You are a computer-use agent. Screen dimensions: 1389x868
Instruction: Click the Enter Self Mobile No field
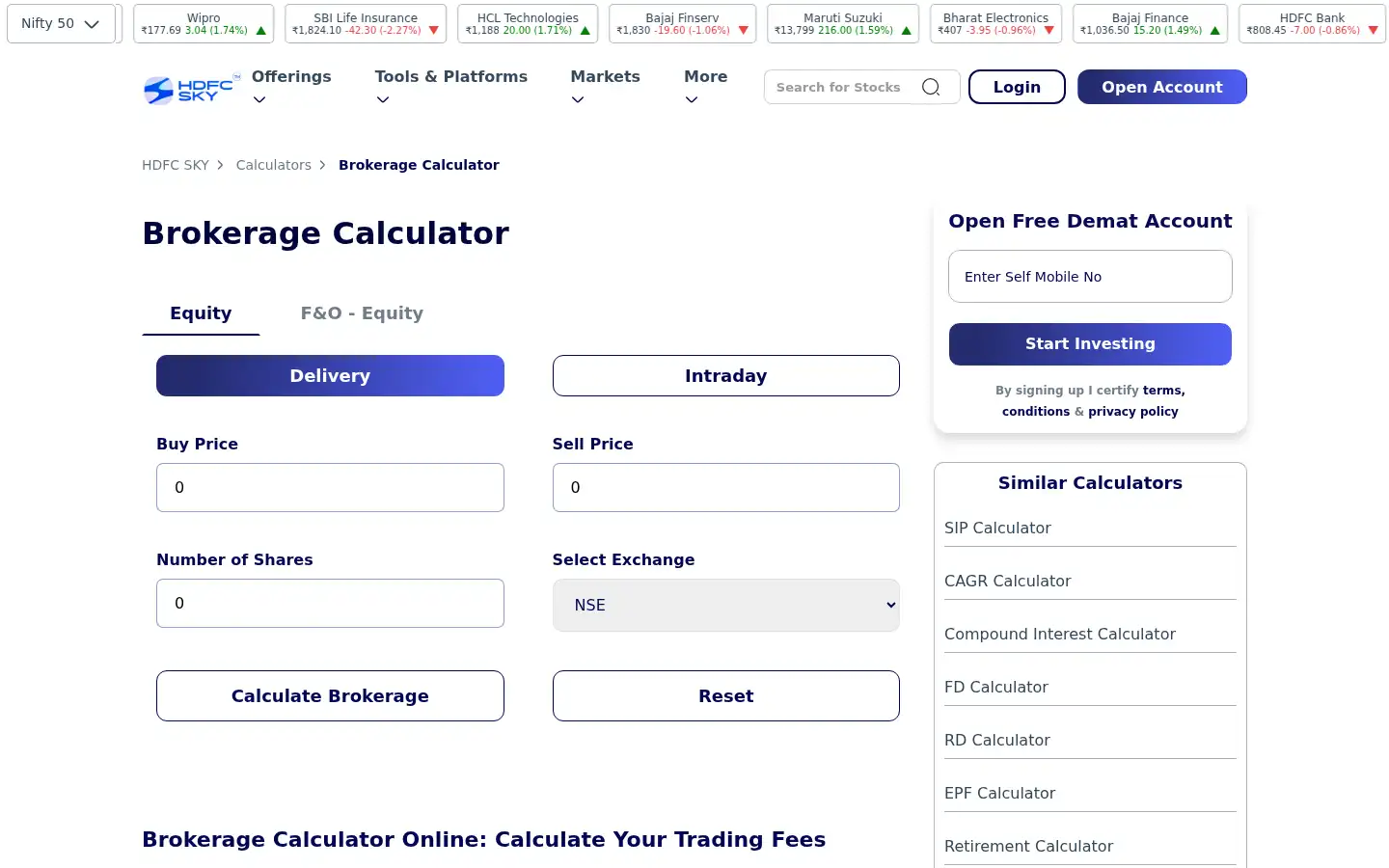point(1090,277)
